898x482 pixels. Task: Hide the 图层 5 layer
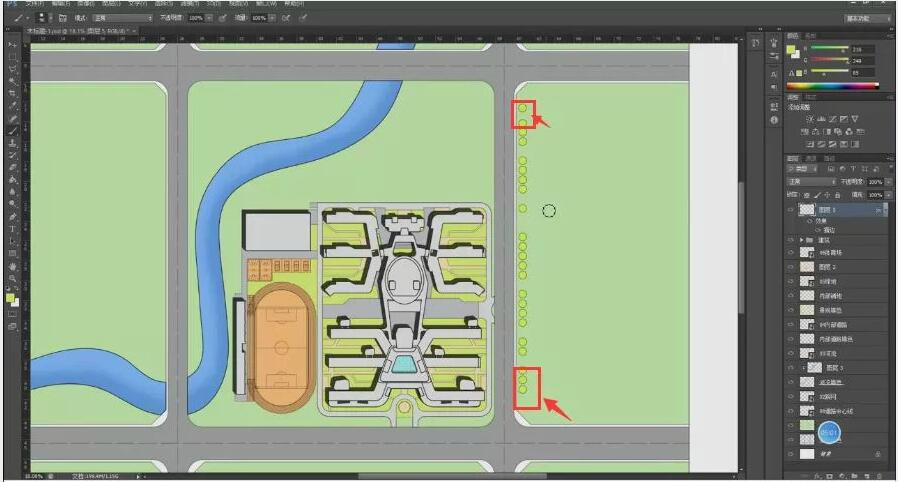click(791, 210)
